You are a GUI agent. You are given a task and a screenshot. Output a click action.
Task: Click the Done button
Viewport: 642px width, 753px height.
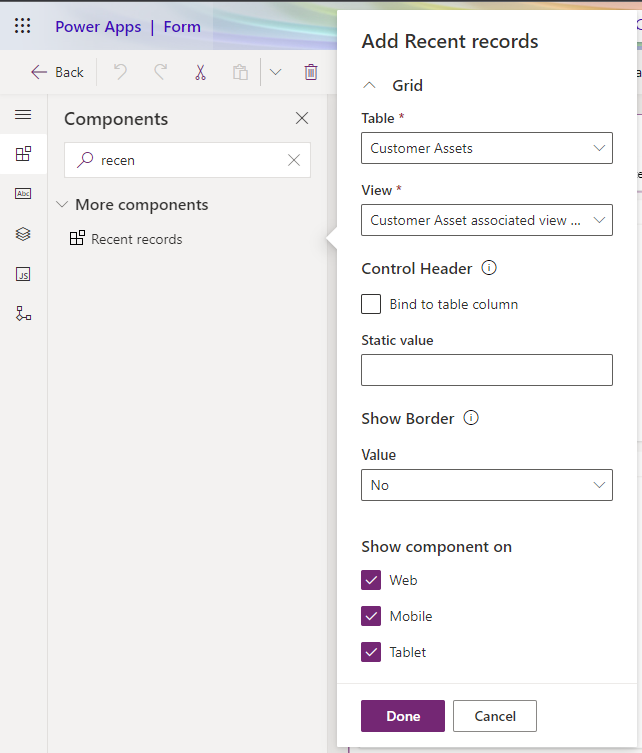point(403,716)
